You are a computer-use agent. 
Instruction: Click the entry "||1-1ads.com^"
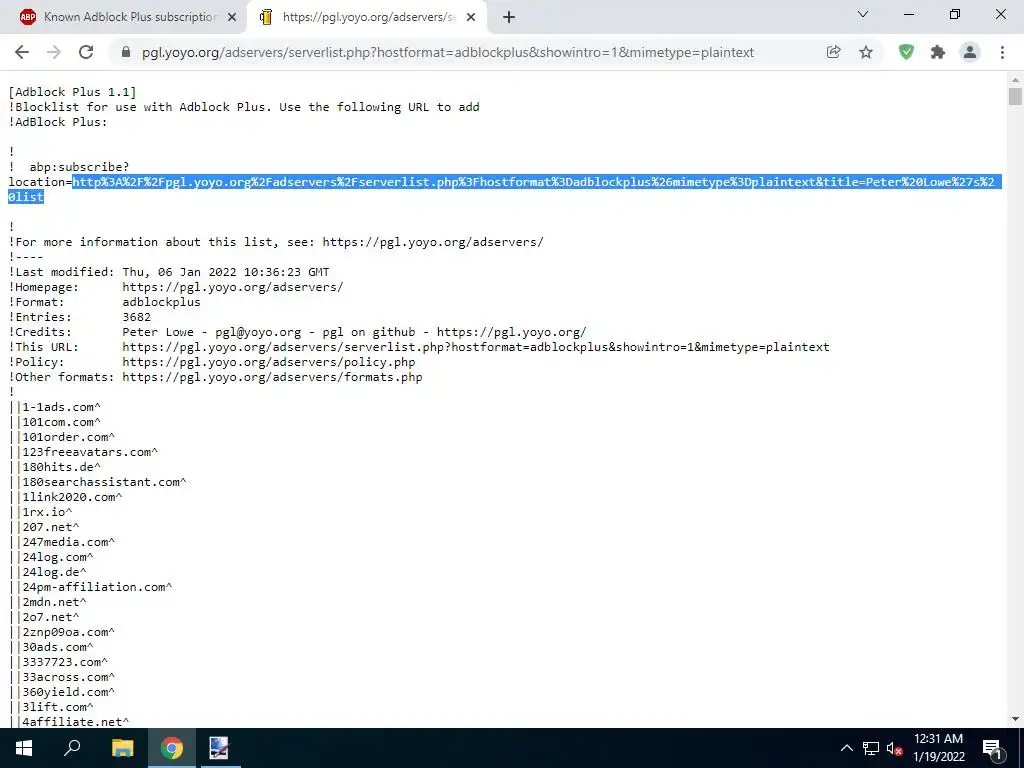point(55,408)
